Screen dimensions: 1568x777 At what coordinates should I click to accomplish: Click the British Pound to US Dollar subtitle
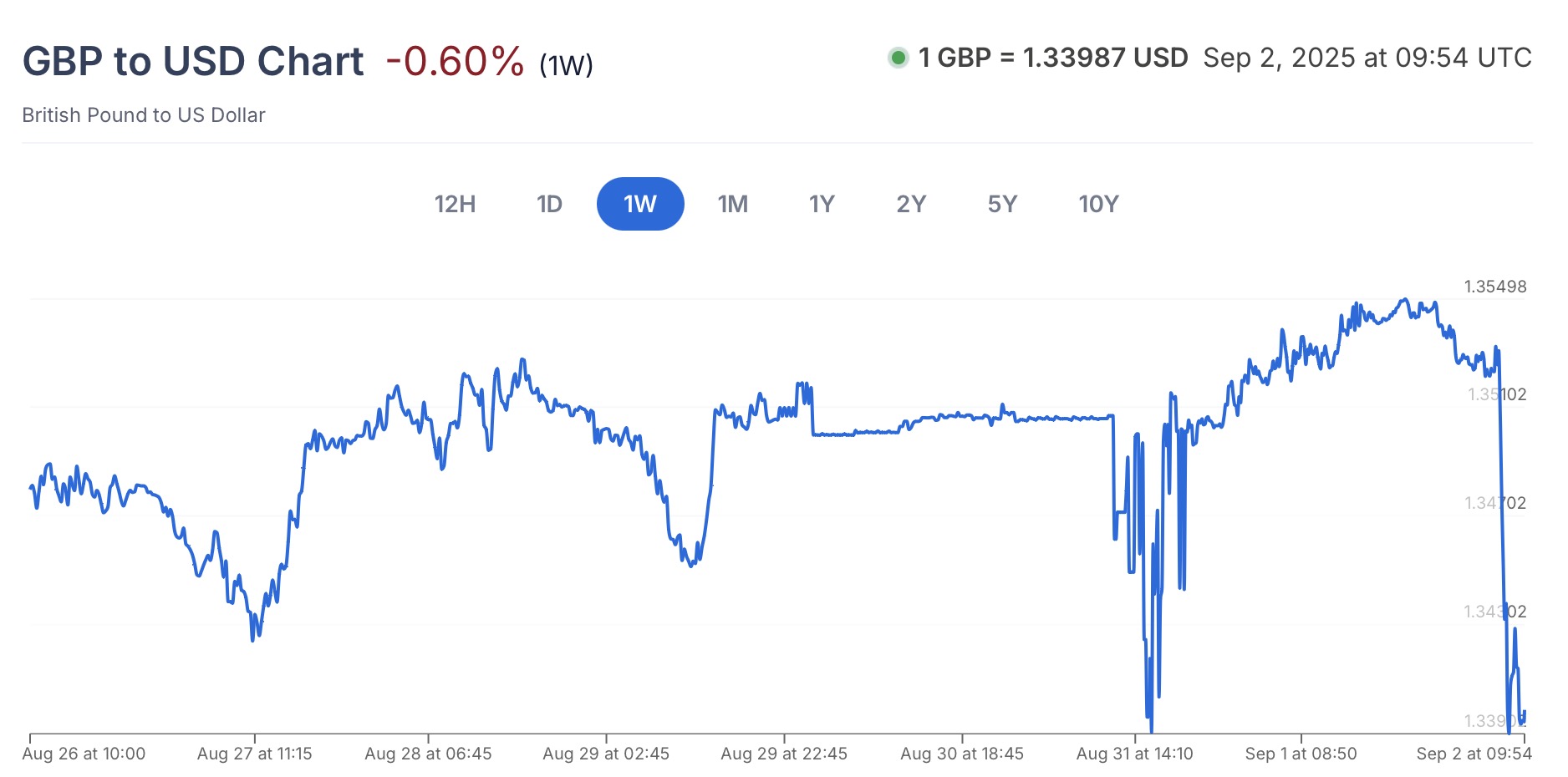tap(144, 115)
